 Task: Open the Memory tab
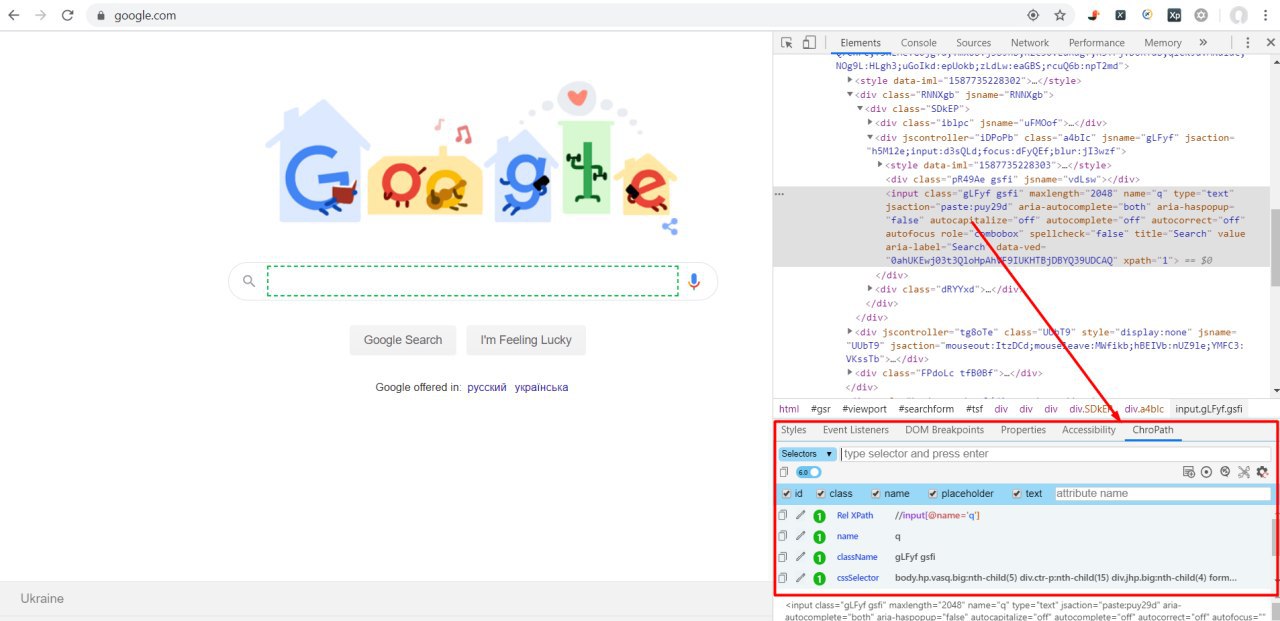(x=1162, y=43)
